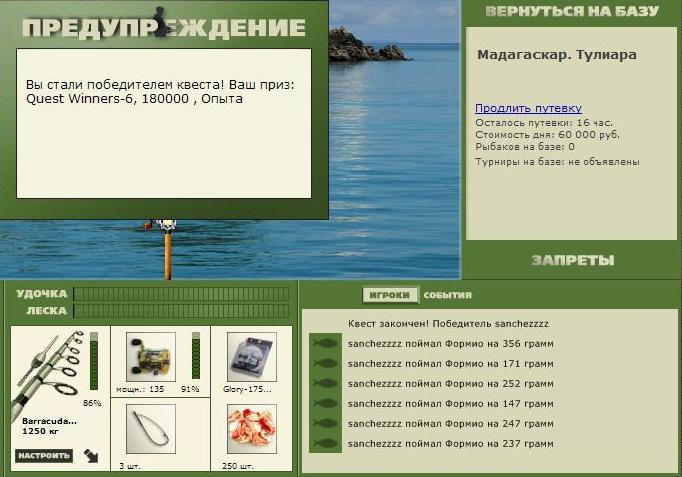
Task: Click Вернуться на базу
Action: [572, 11]
